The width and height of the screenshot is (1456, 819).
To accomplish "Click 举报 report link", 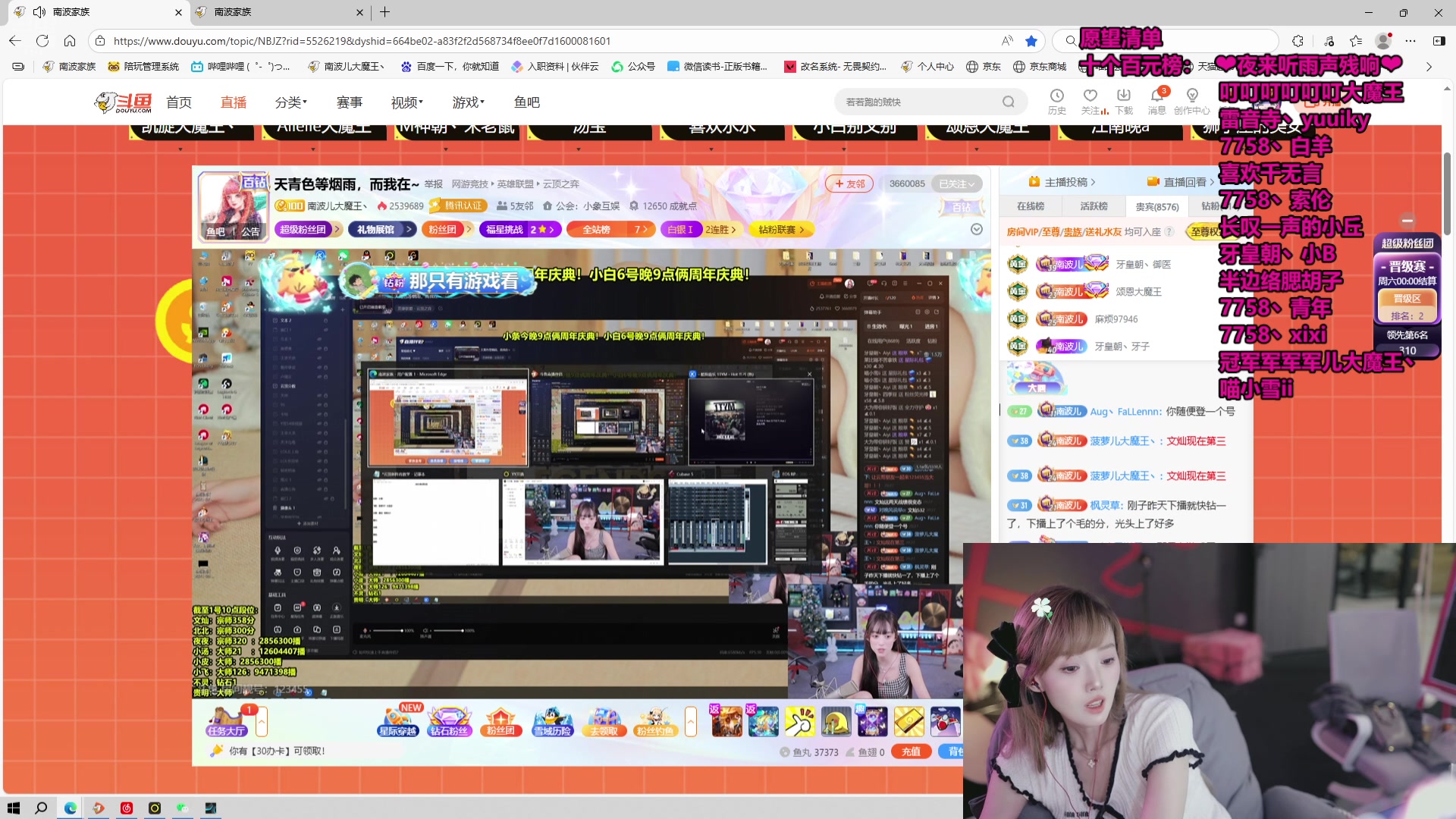I will (434, 184).
